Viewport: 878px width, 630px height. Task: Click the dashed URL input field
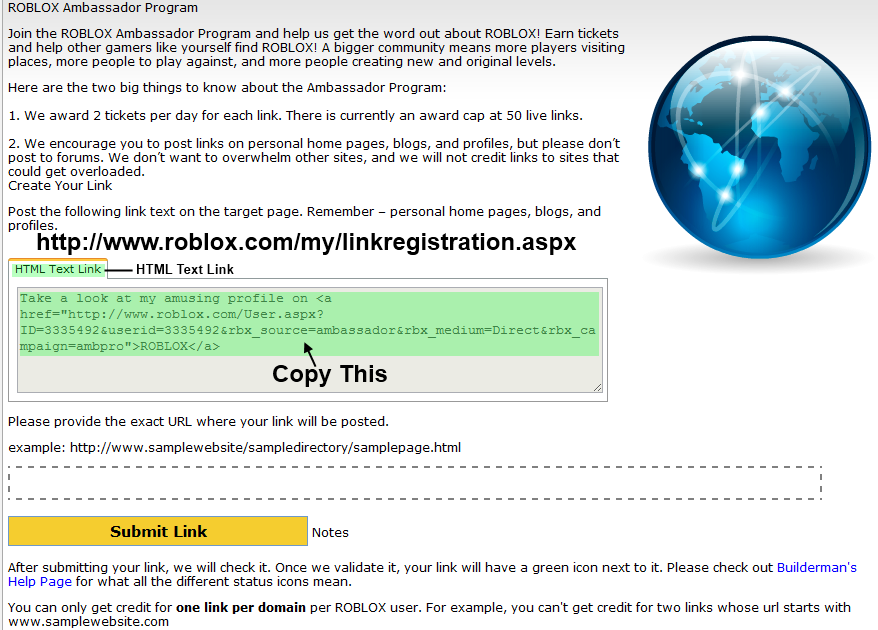coord(415,483)
